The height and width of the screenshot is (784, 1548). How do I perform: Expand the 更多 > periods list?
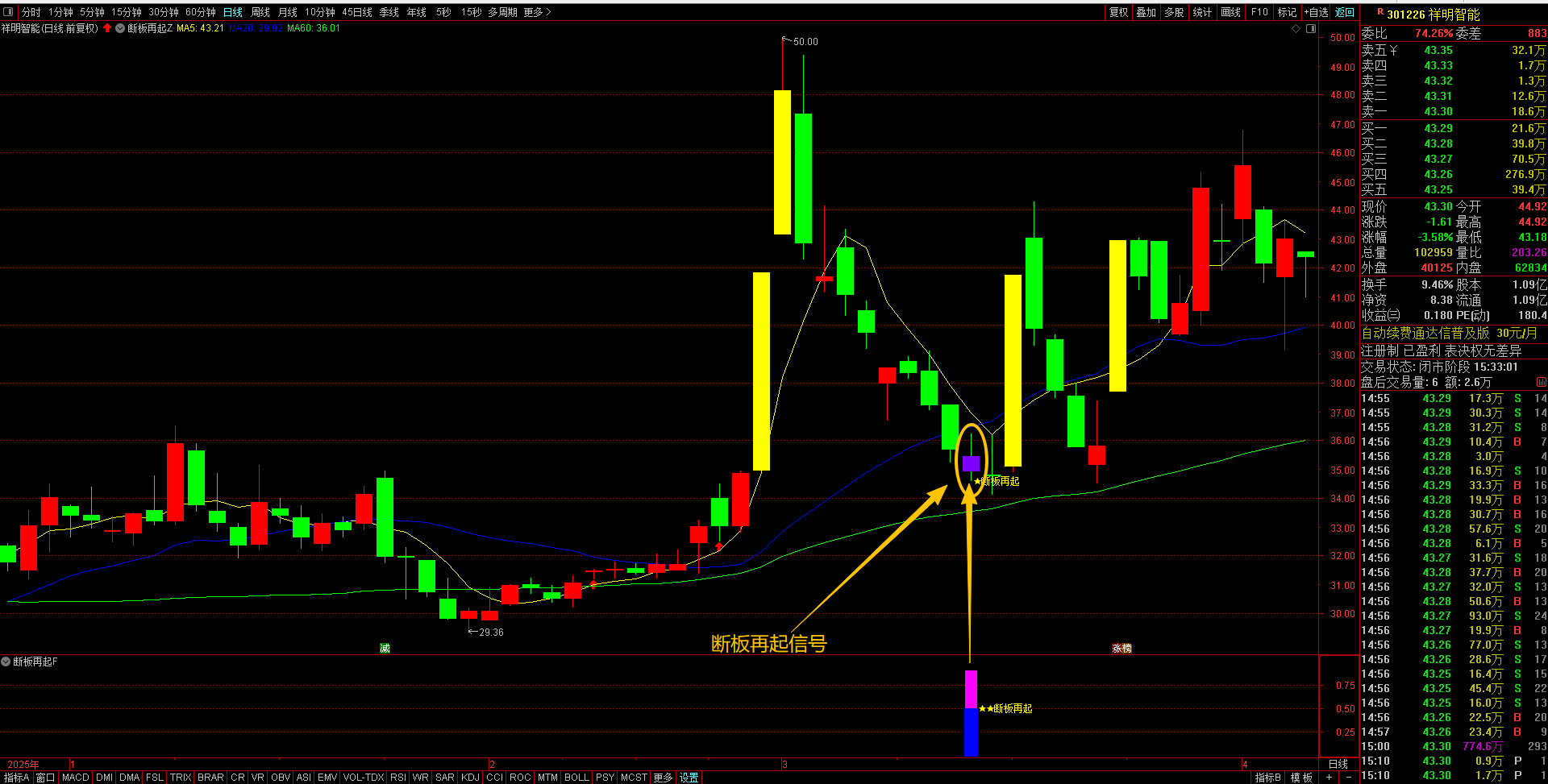pos(537,12)
